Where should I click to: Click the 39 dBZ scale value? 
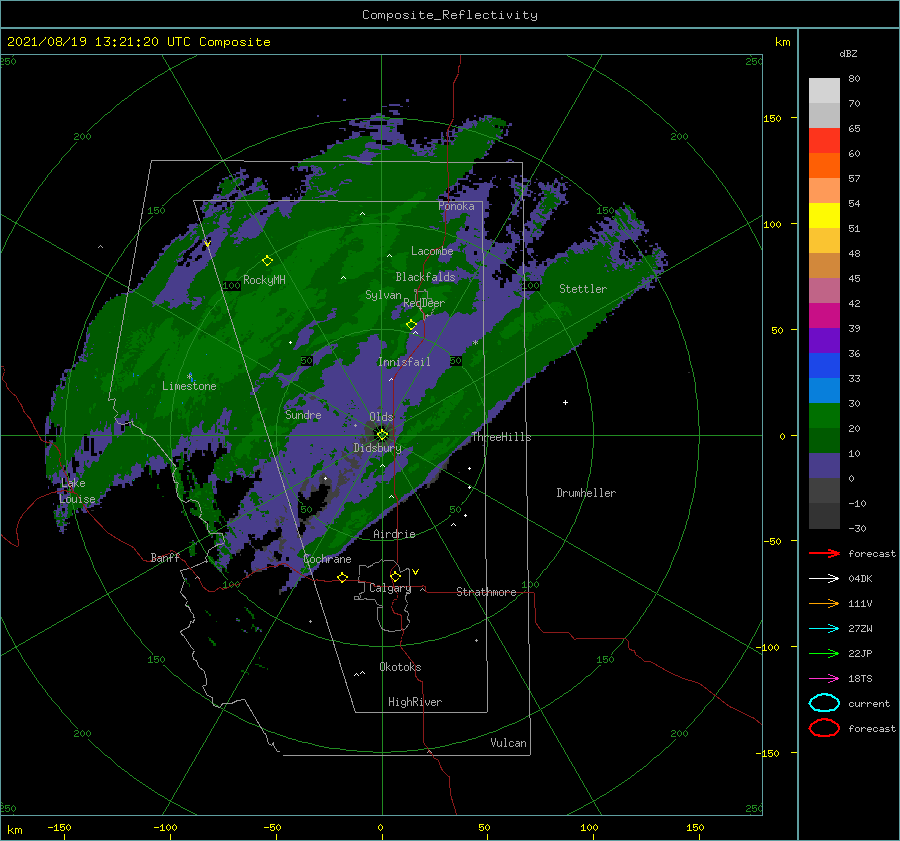(854, 328)
